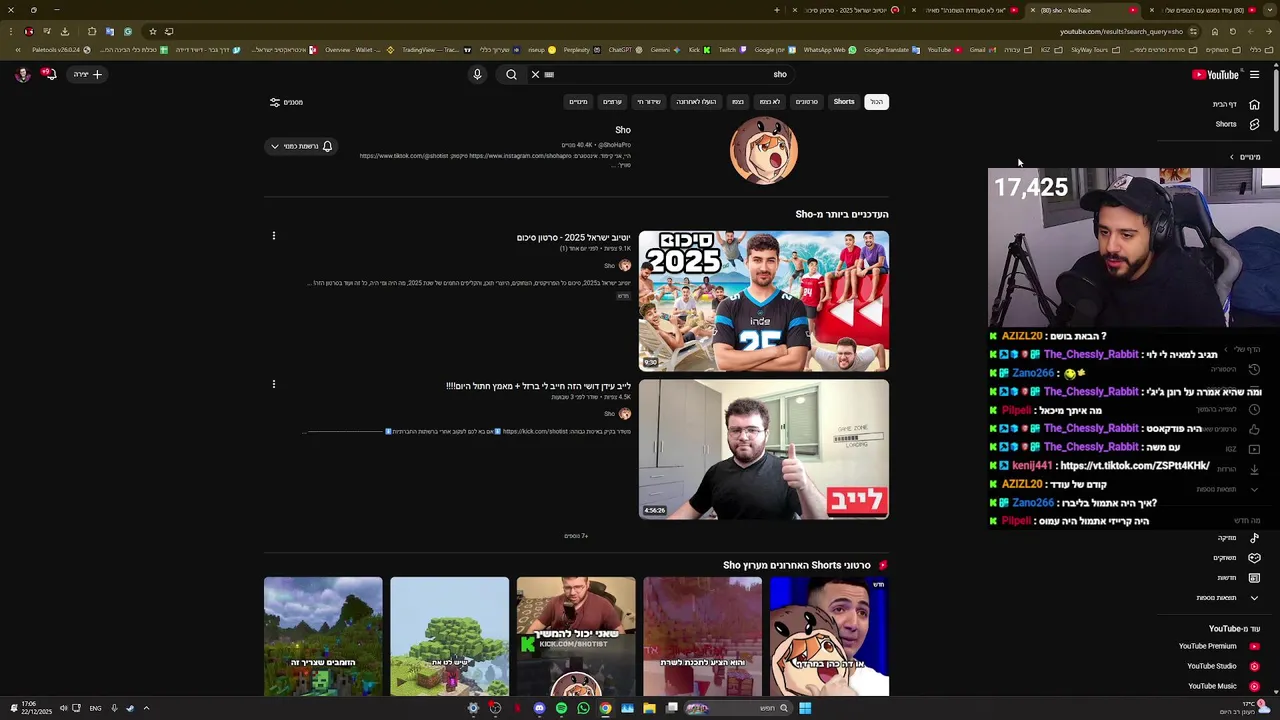Select the 'לא נצפו' filter chip
Image resolution: width=1280 pixels, height=720 pixels.
coord(769,102)
